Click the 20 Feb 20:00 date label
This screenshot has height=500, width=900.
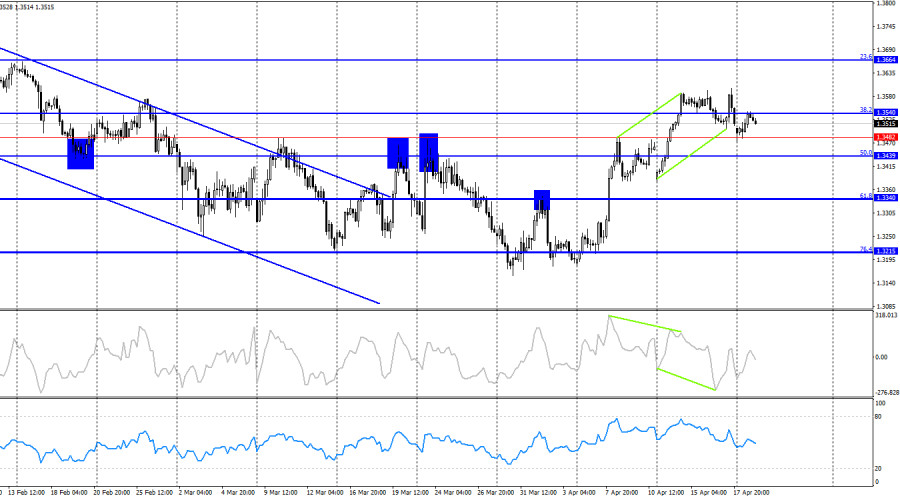[x=111, y=493]
